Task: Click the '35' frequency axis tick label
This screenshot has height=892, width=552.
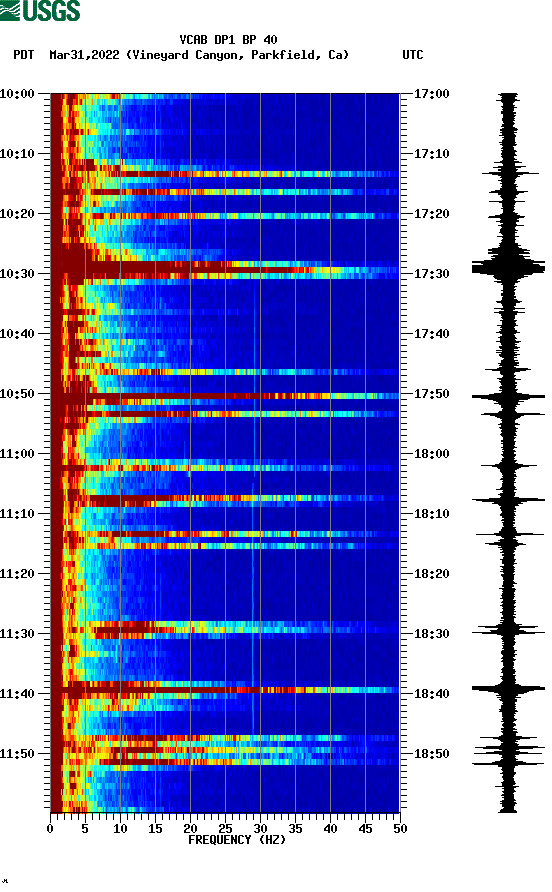Action: 295,829
